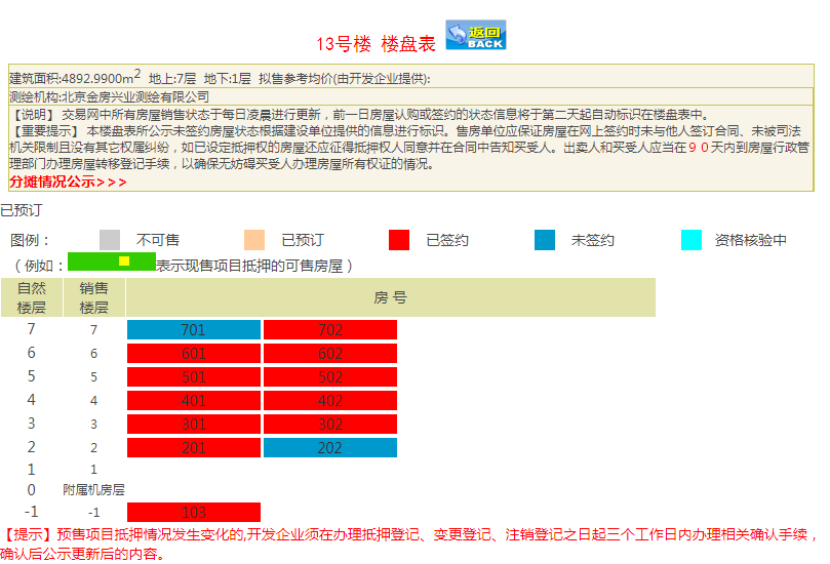Click the 房号 column header
The image size is (830, 564).
(x=391, y=298)
